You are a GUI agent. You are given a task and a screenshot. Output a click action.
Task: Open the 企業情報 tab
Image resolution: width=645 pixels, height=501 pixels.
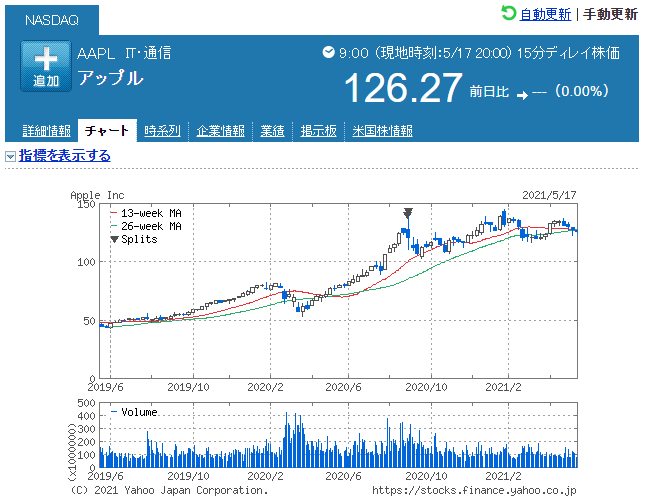pos(220,131)
